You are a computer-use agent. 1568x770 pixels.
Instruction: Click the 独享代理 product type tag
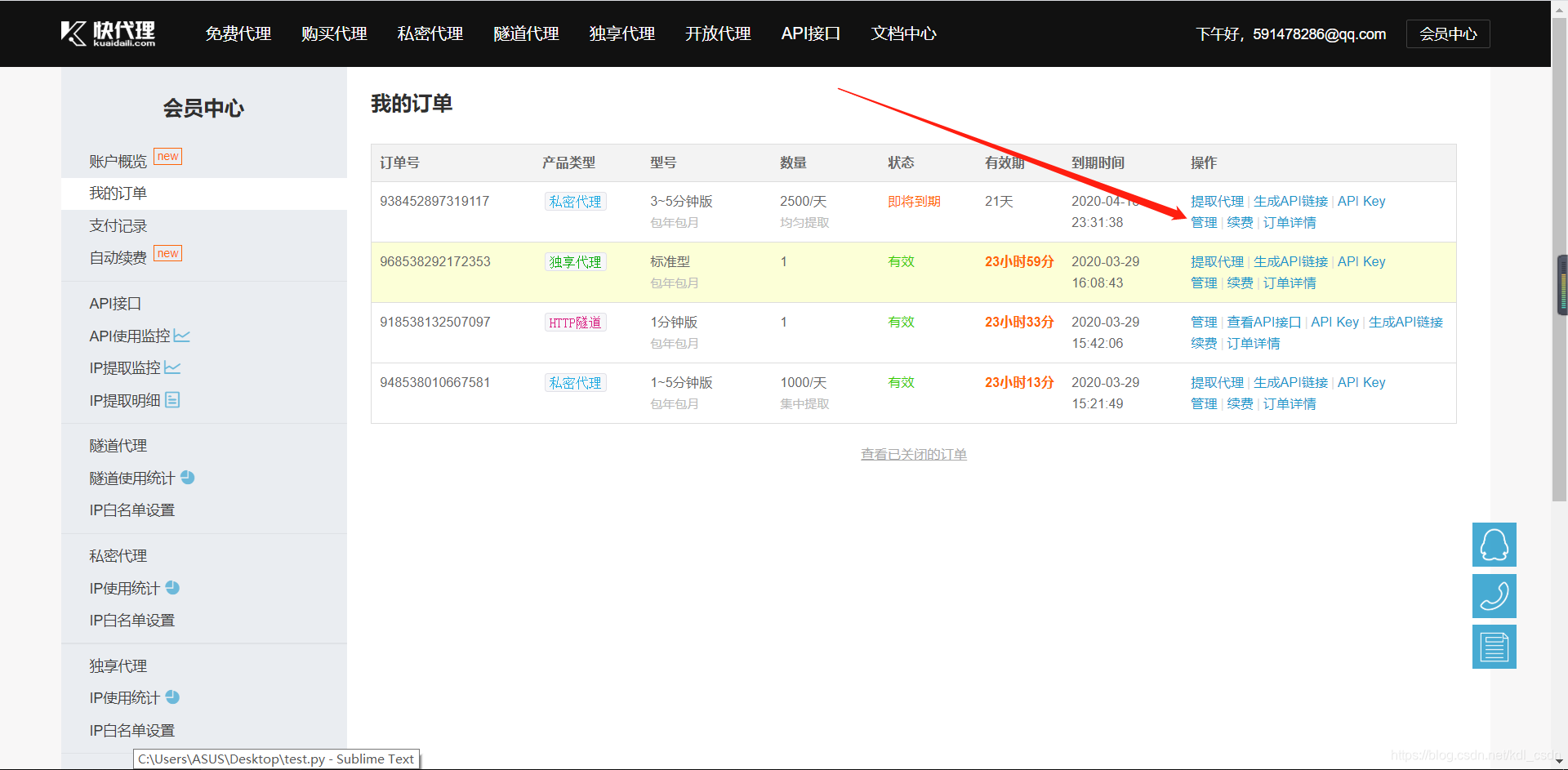click(575, 261)
